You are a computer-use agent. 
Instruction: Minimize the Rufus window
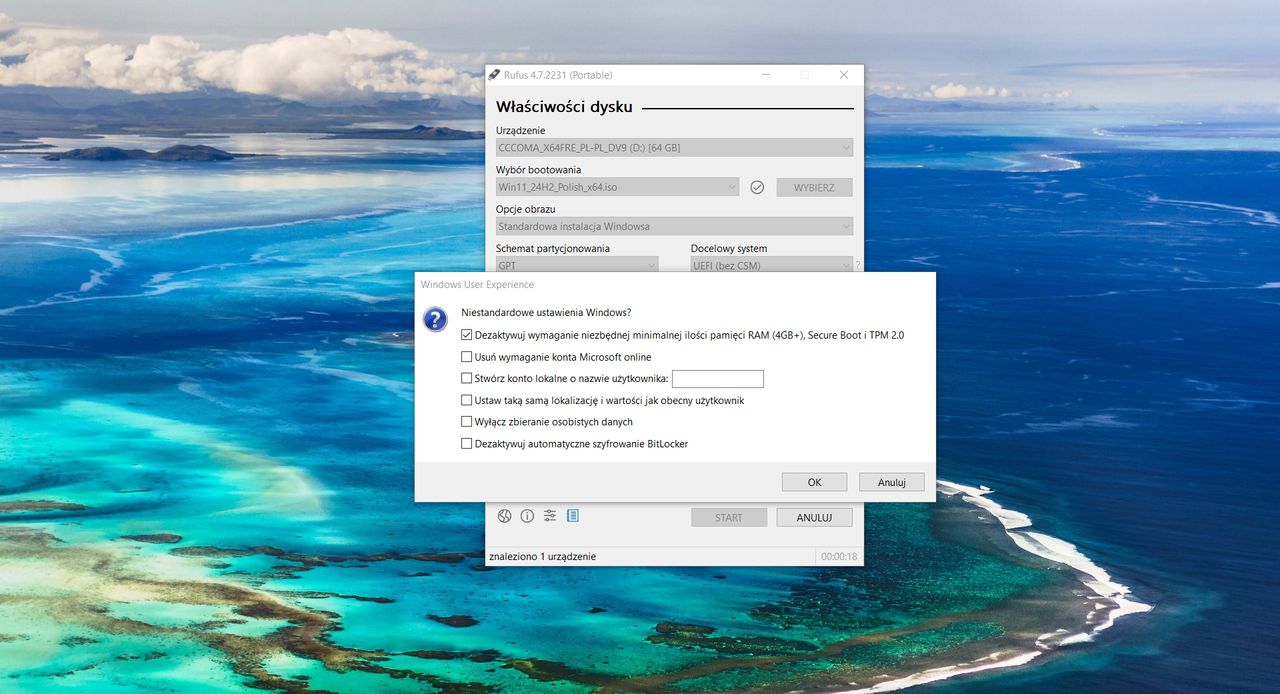pyautogui.click(x=766, y=75)
